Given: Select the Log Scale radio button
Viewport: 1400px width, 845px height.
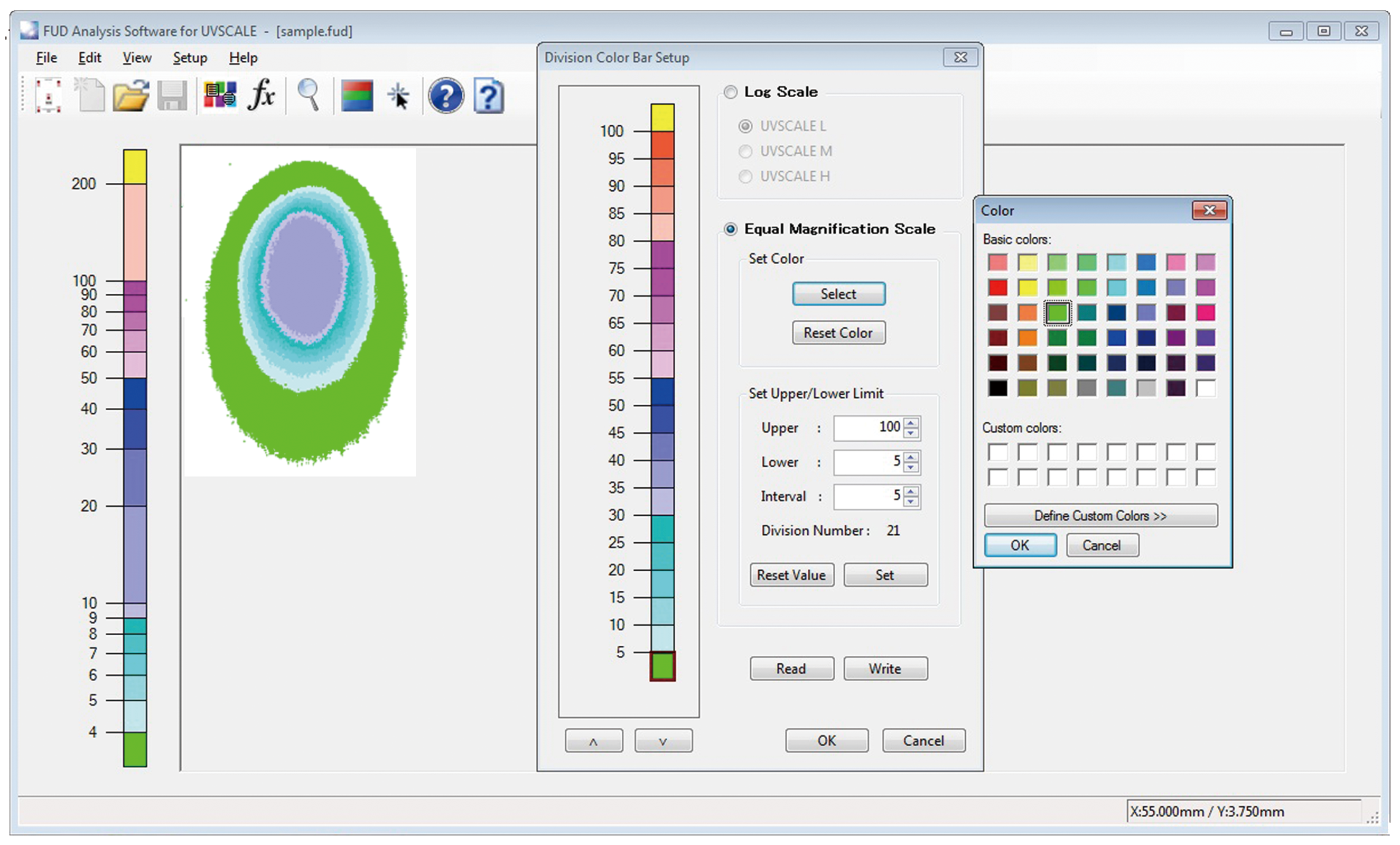Looking at the screenshot, I should pyautogui.click(x=731, y=91).
